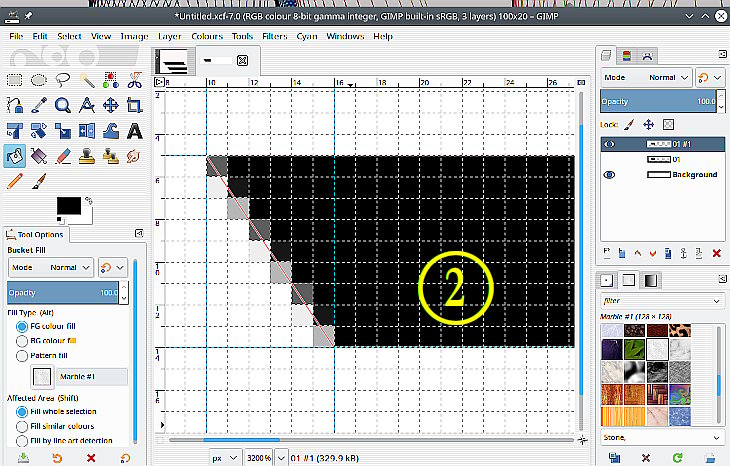Hide the 01 #1 layer
The width and height of the screenshot is (730, 466).
click(x=609, y=144)
